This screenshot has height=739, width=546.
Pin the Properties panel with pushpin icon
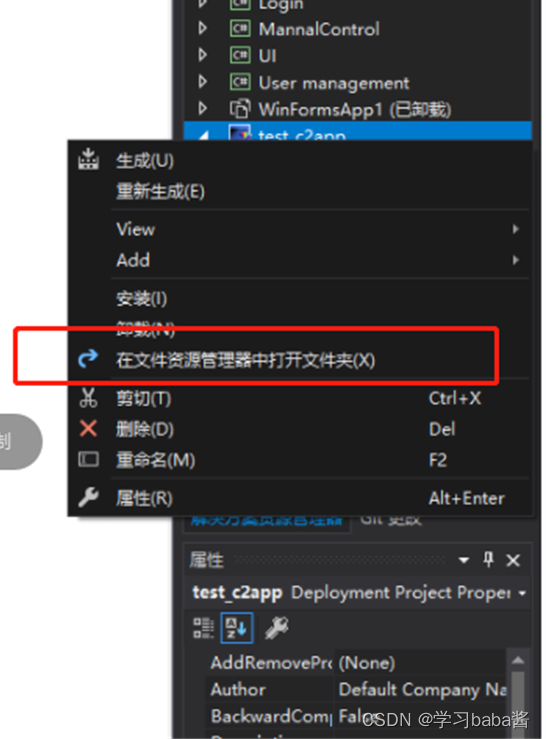coord(488,560)
